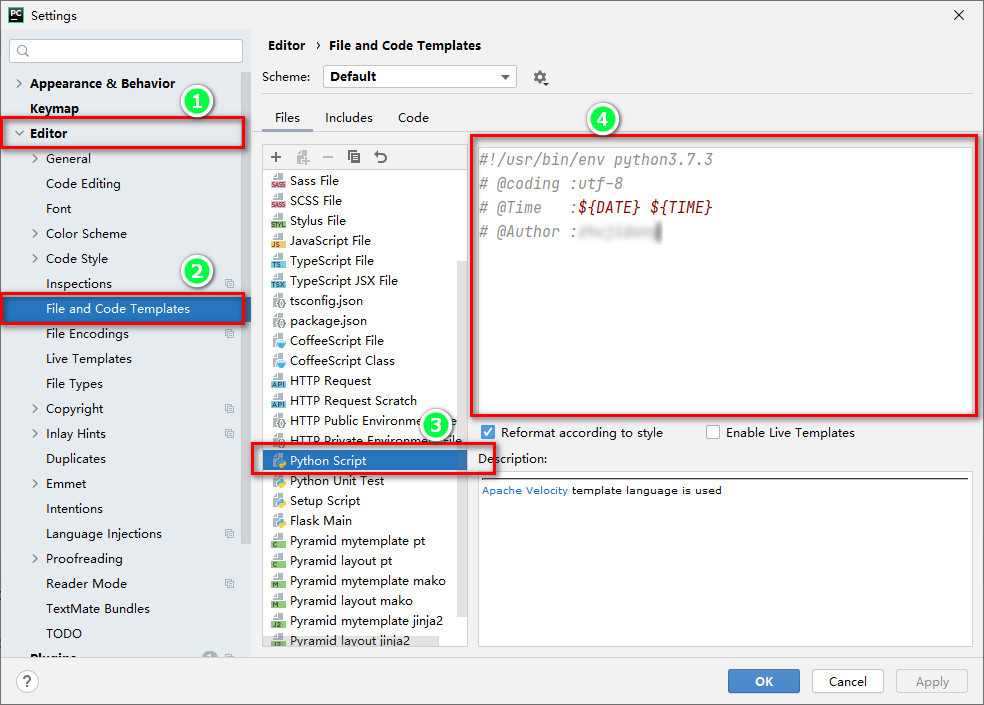The width and height of the screenshot is (984, 705).
Task: Expand the Emmet node
Action: (35, 484)
